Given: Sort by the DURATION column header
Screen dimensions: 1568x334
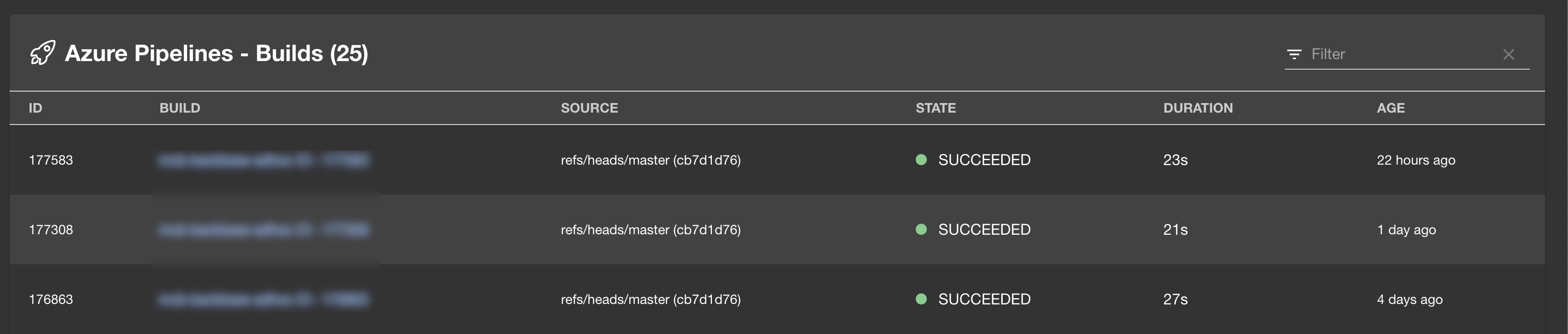Looking at the screenshot, I should click(x=1197, y=108).
